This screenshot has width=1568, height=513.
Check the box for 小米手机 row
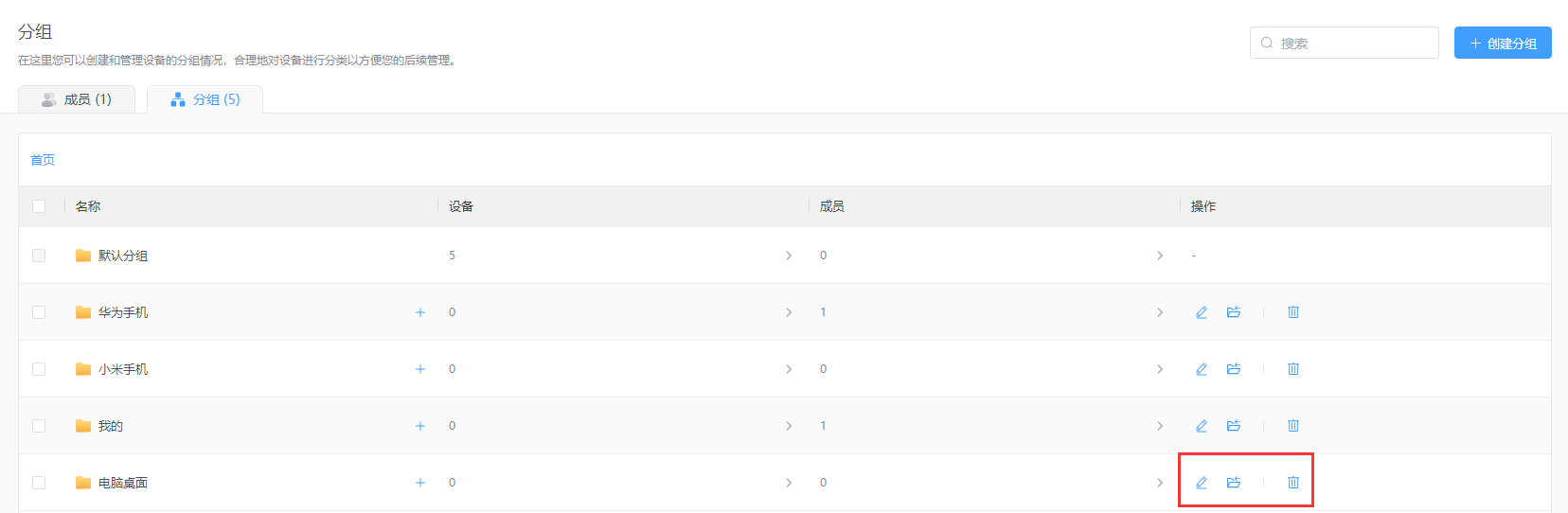39,369
